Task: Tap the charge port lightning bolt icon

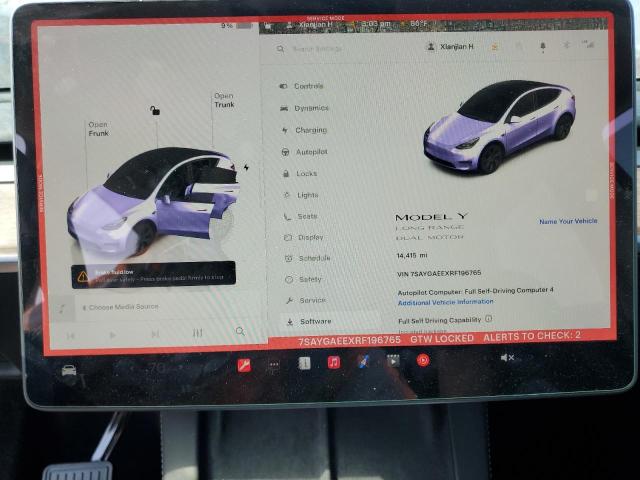Action: click(246, 167)
